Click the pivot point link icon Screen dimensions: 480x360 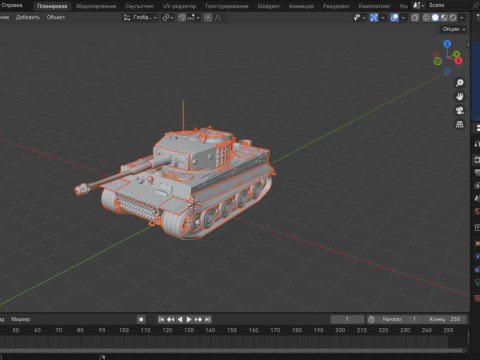(166, 18)
